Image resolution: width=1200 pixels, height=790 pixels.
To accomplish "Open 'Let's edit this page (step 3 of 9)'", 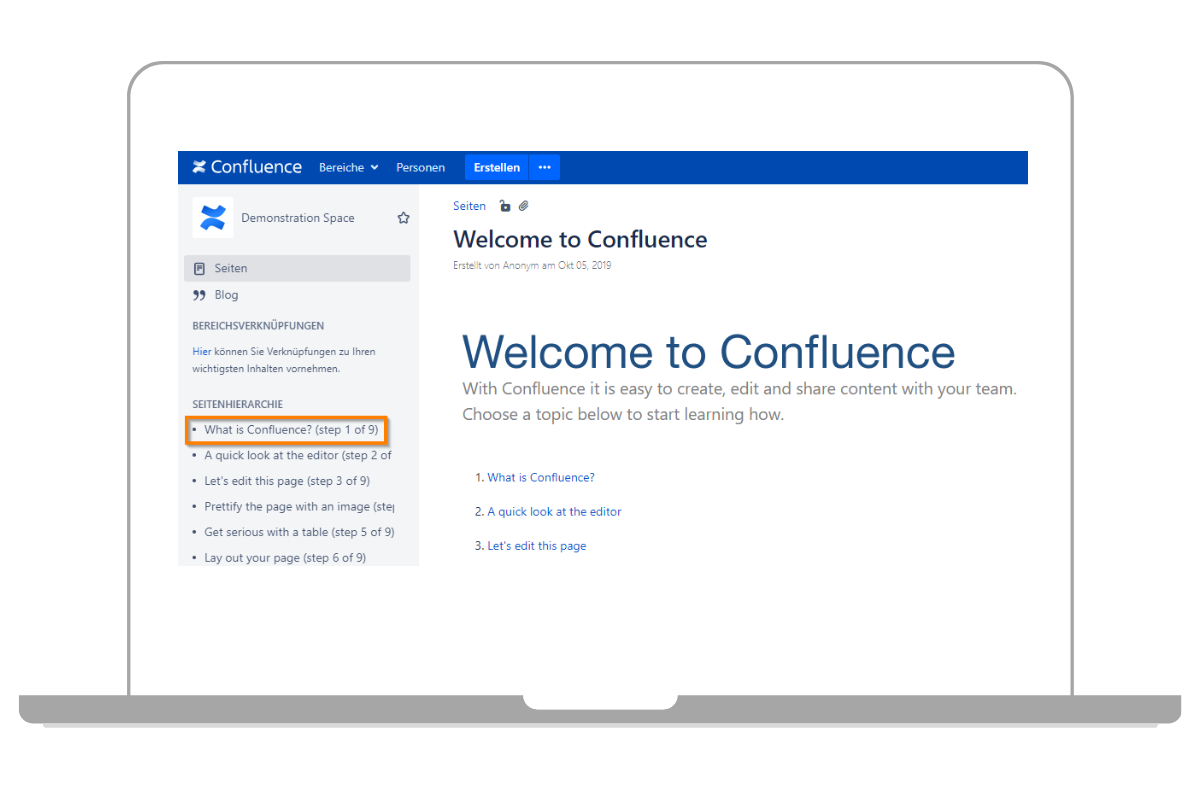I will 287,481.
